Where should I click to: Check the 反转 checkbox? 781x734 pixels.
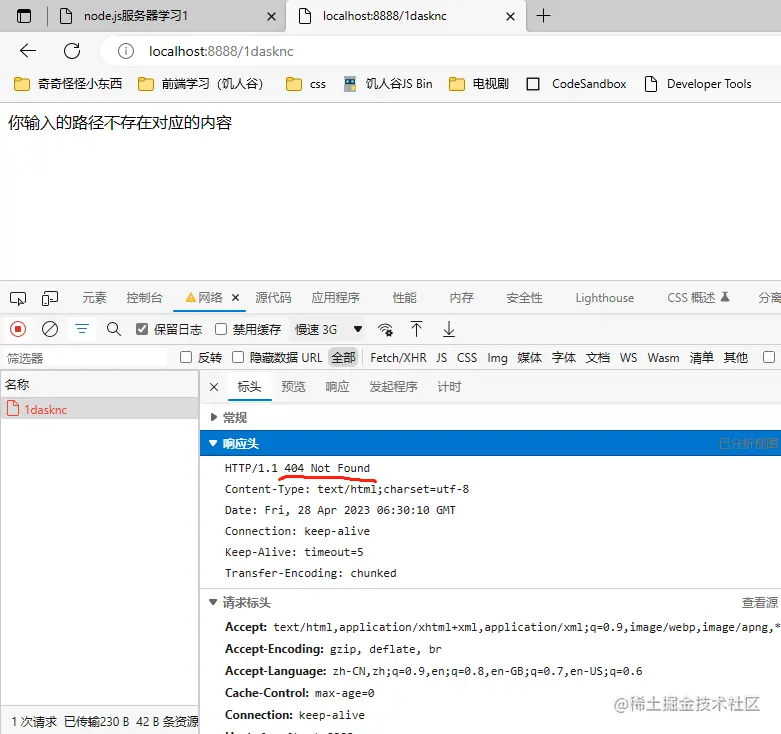[x=186, y=357]
